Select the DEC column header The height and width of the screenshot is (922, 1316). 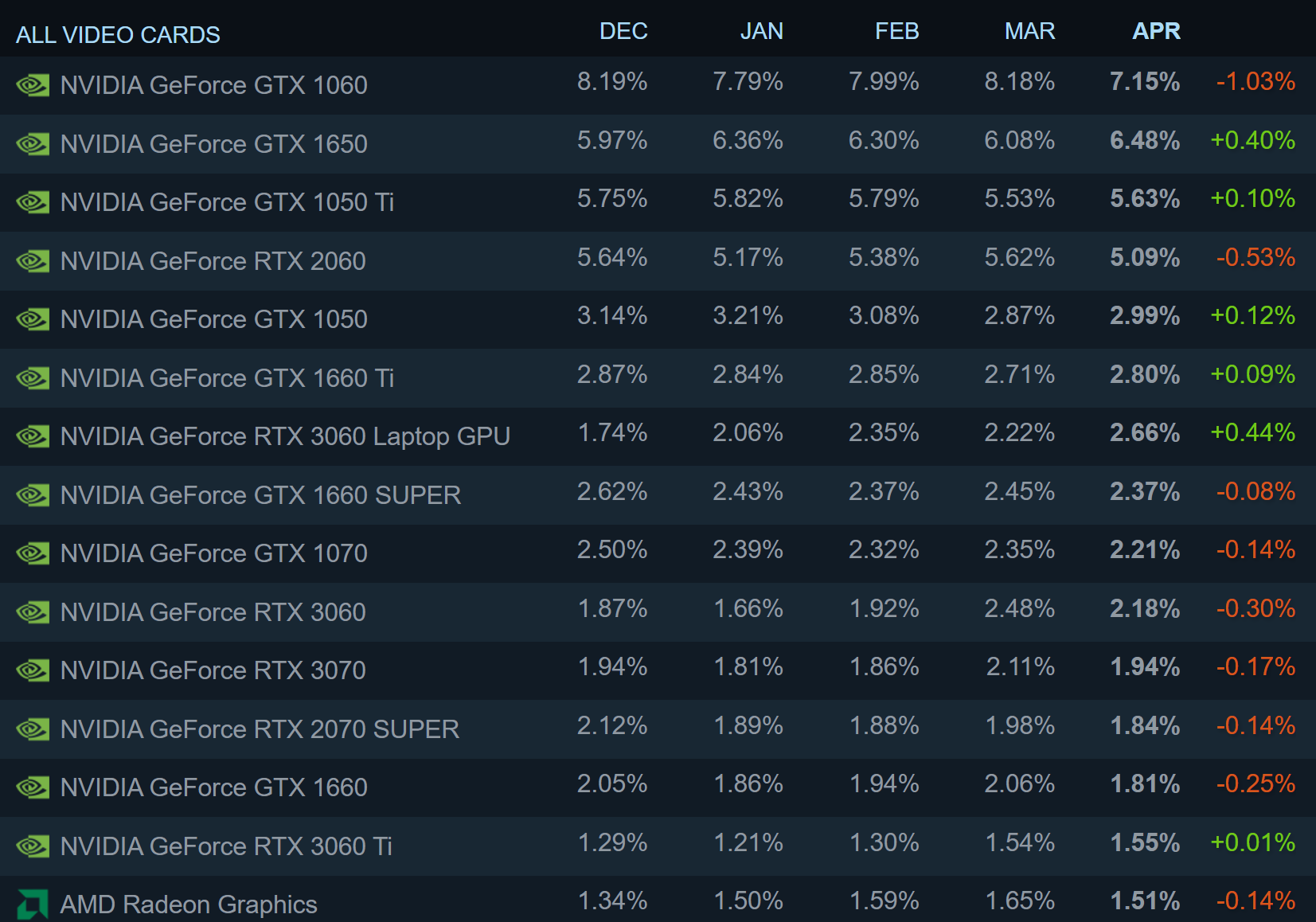pyautogui.click(x=623, y=31)
